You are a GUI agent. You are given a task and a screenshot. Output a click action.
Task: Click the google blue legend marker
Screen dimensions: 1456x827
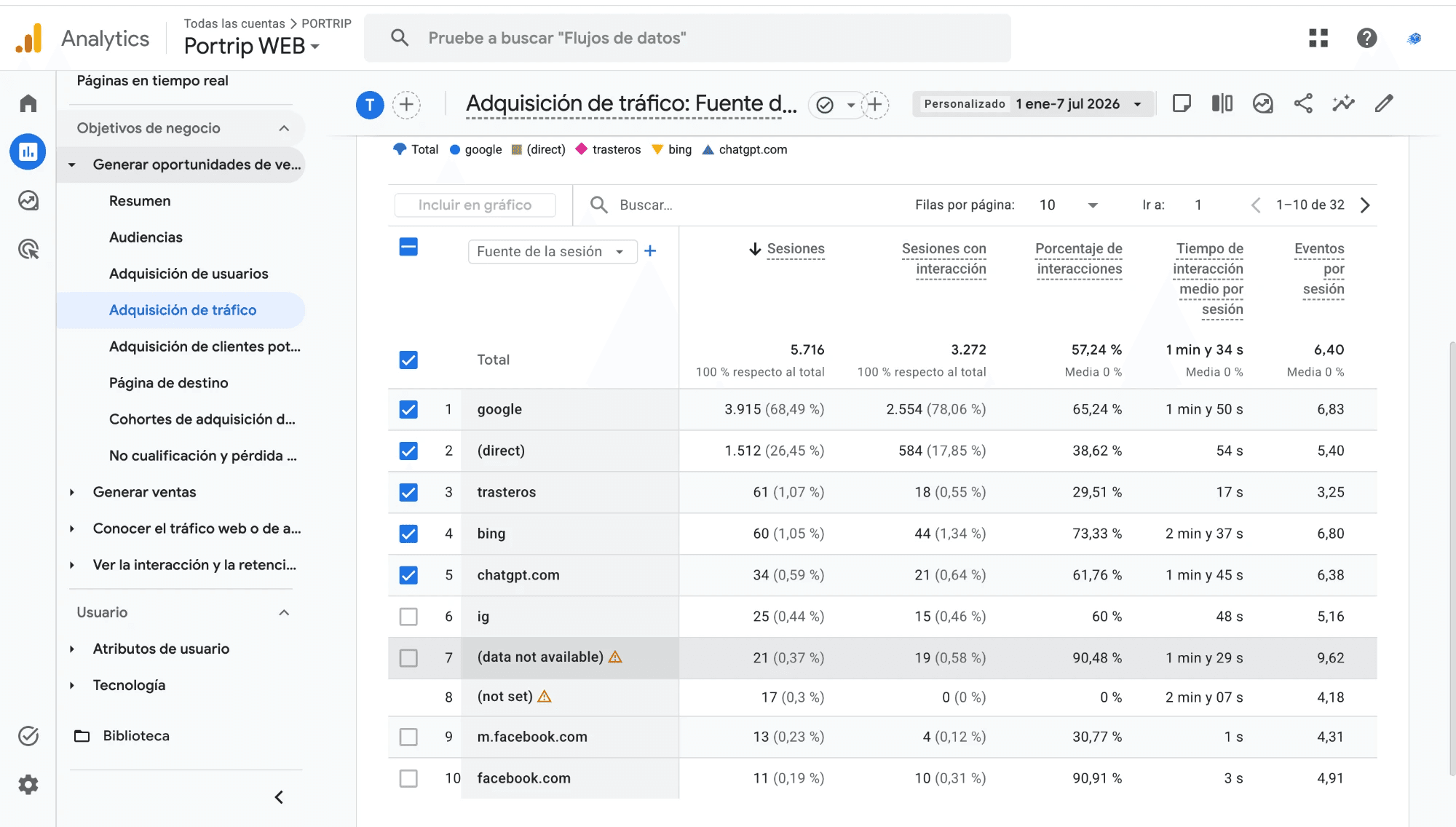455,149
